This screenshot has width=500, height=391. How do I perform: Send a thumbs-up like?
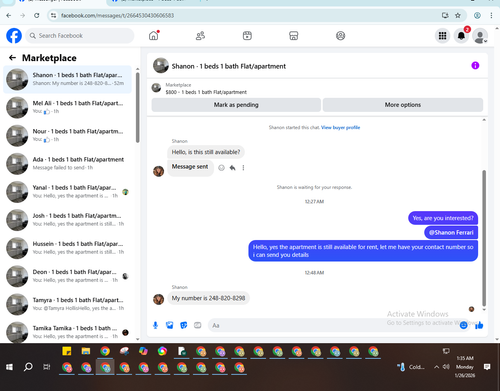479,325
